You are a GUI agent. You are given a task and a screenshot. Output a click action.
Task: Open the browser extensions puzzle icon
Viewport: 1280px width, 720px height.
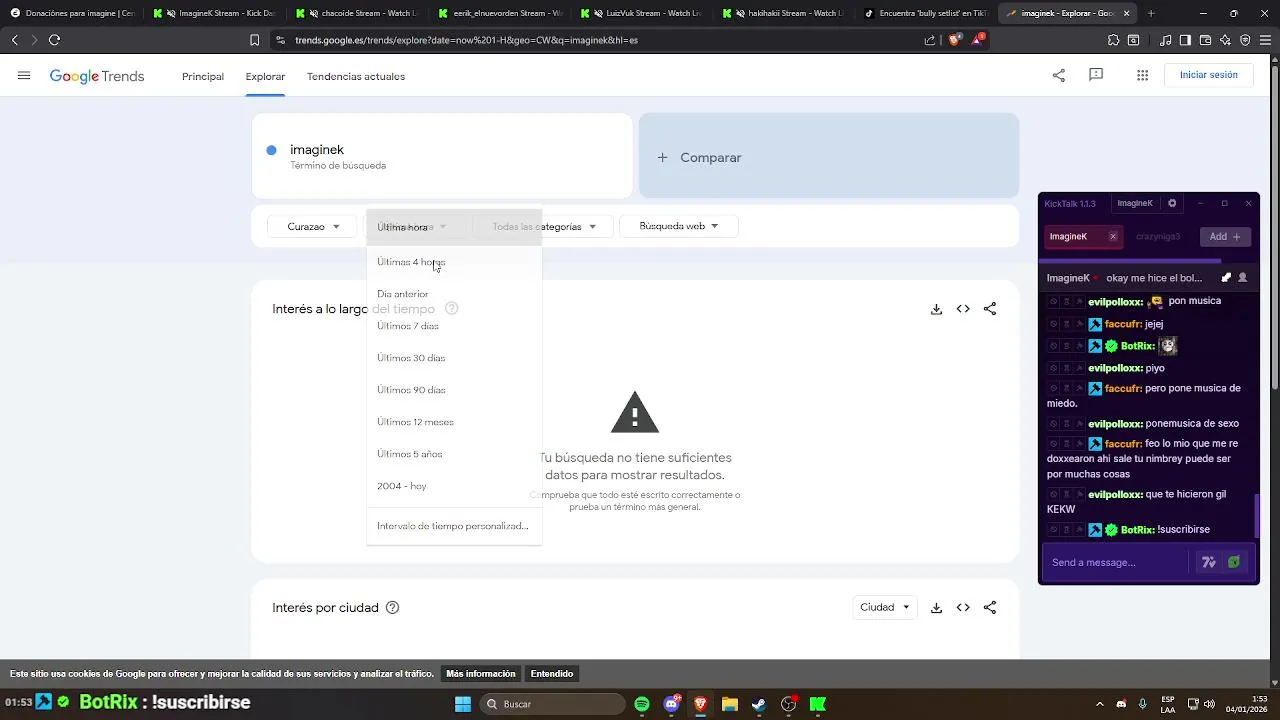(x=1113, y=40)
